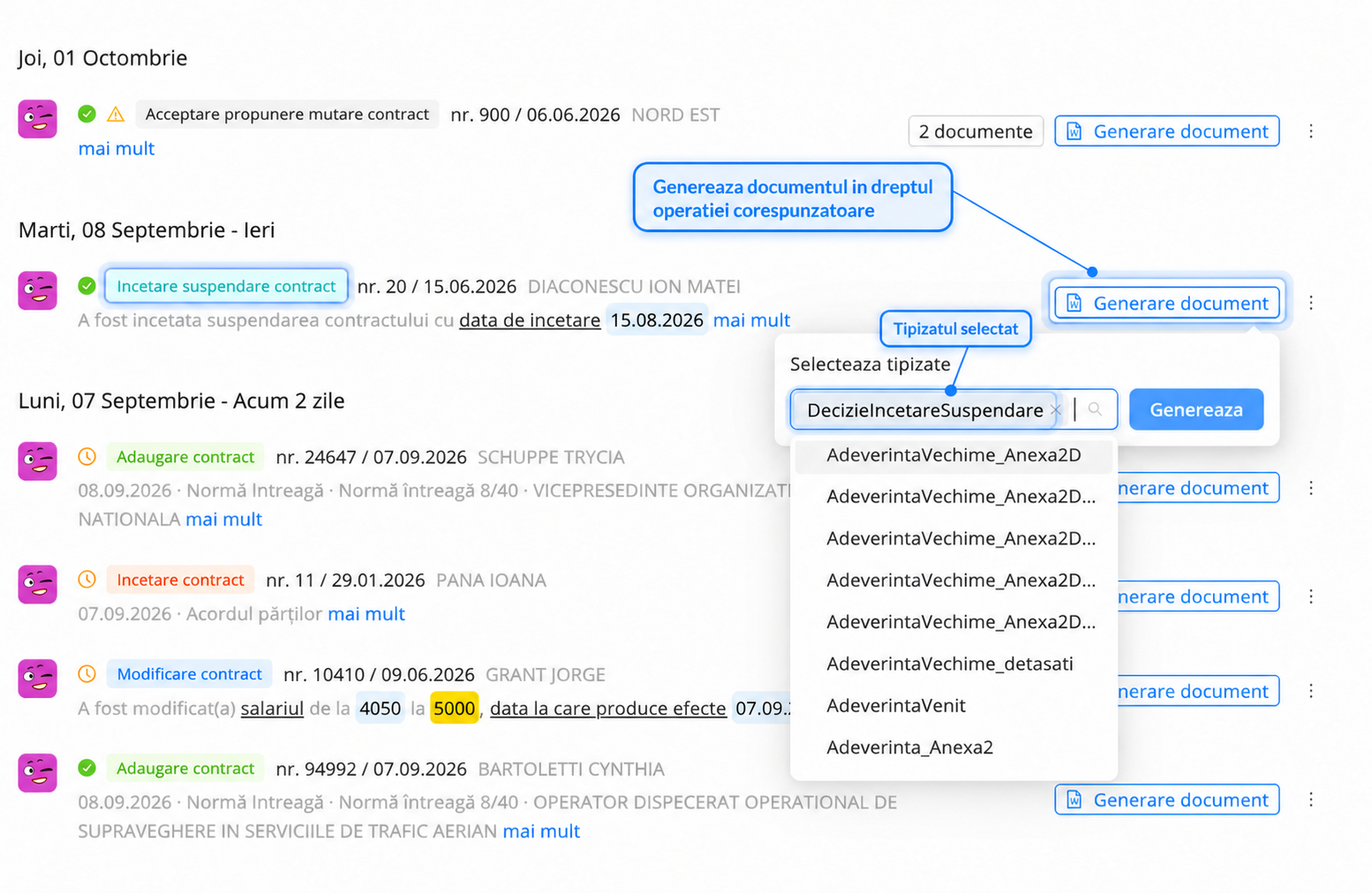This screenshot has height=893, width=1372.
Task: Click the pink avatar on the PANA IOANA row
Action: pos(38,584)
